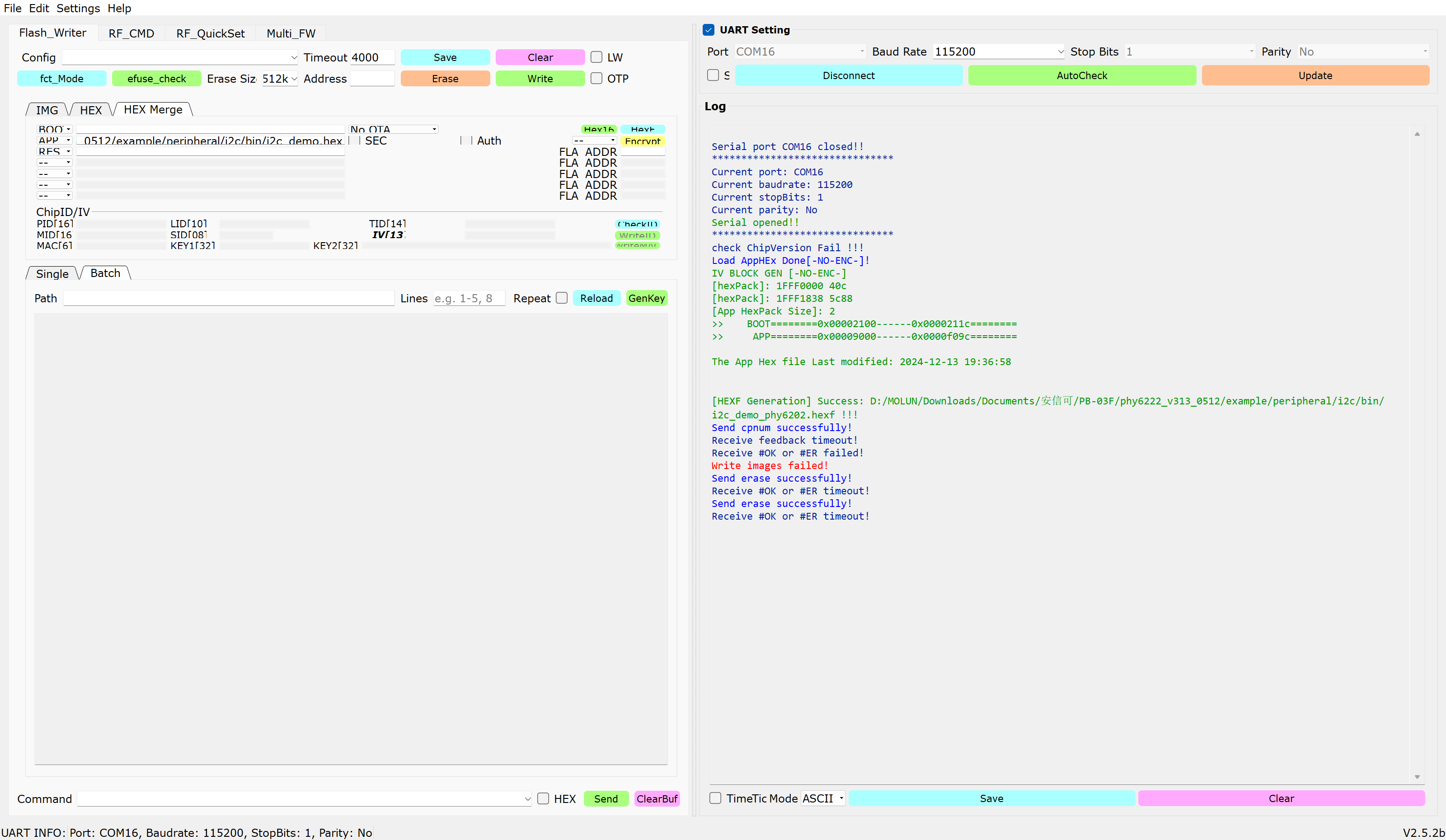Click the green Write button
Viewport: 1446px width, 840px height.
[x=540, y=79]
